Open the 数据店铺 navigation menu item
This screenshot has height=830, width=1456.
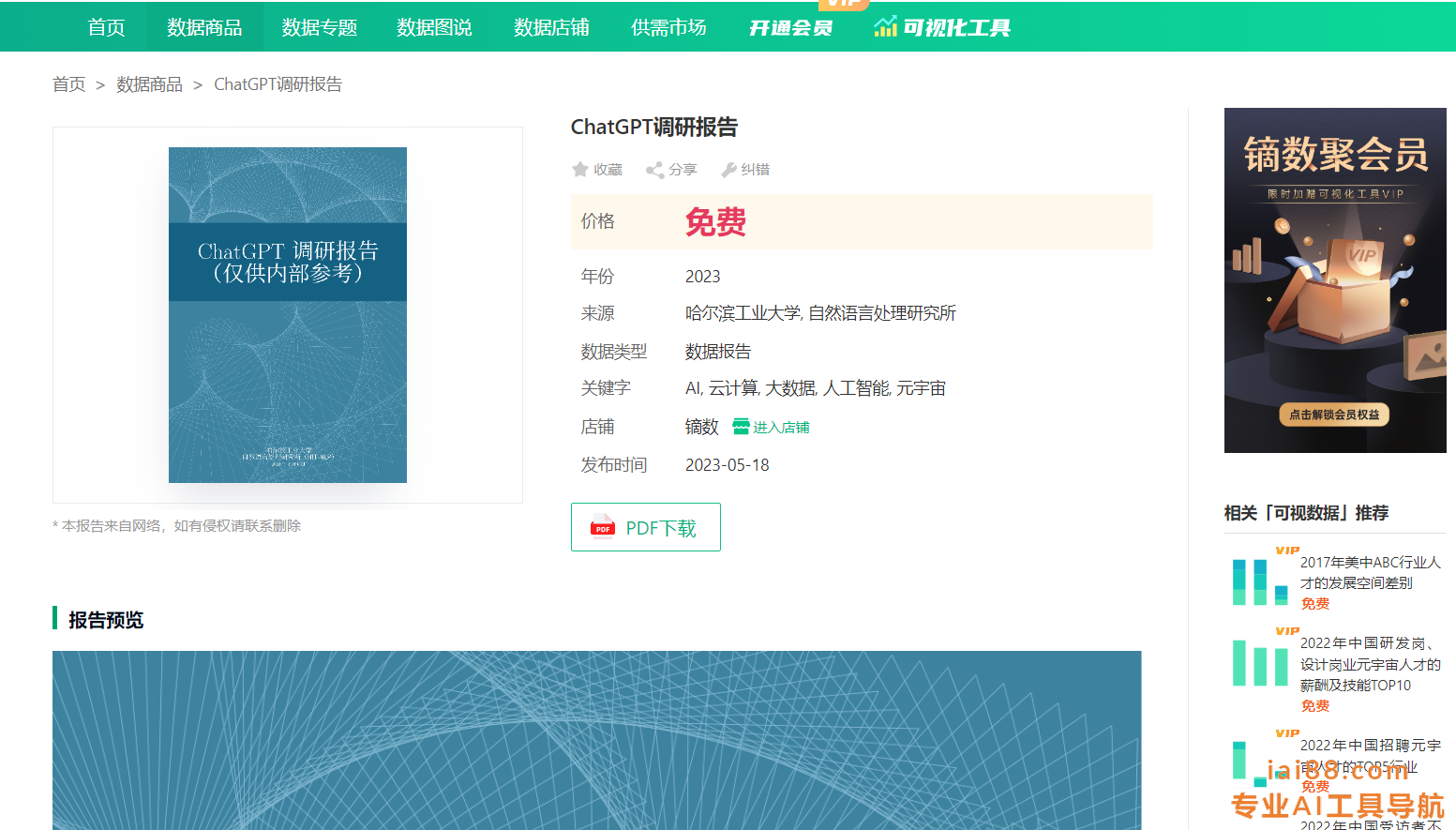(551, 27)
